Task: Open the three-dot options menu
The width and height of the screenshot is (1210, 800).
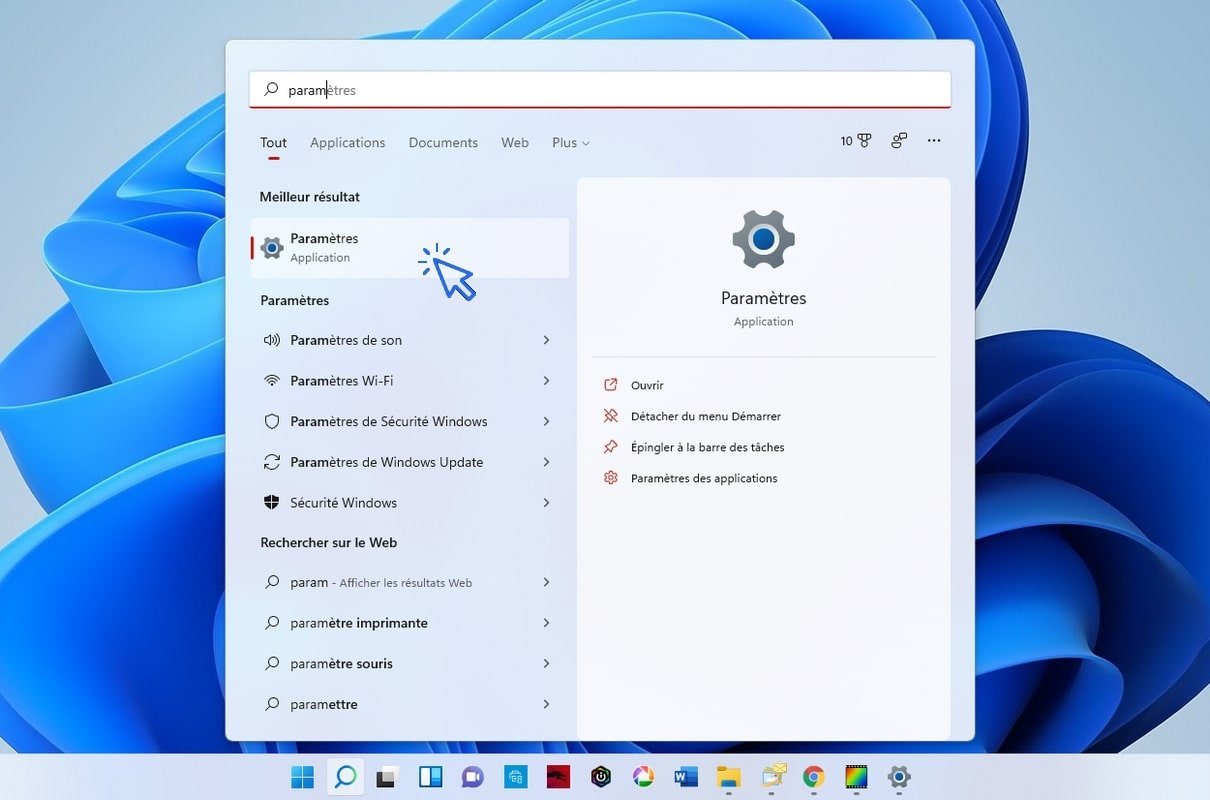Action: click(x=934, y=141)
